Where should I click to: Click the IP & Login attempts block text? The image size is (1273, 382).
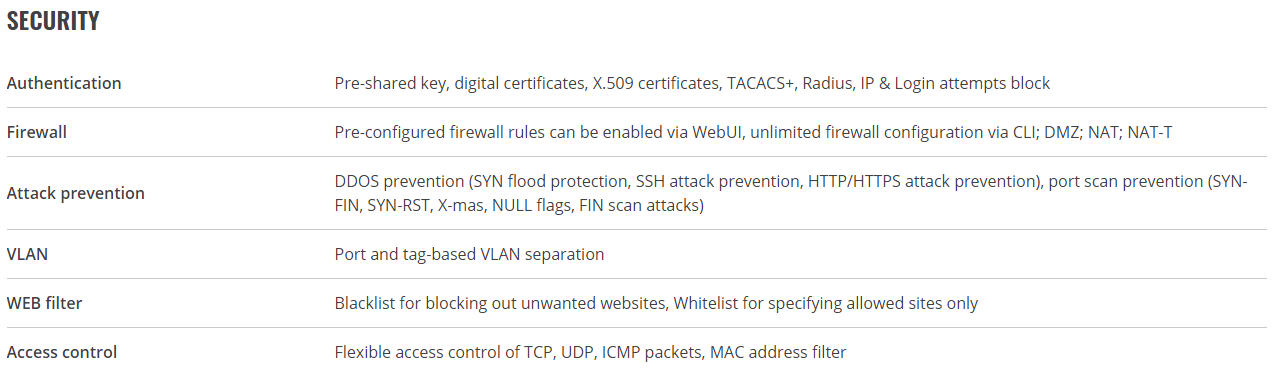coord(954,83)
